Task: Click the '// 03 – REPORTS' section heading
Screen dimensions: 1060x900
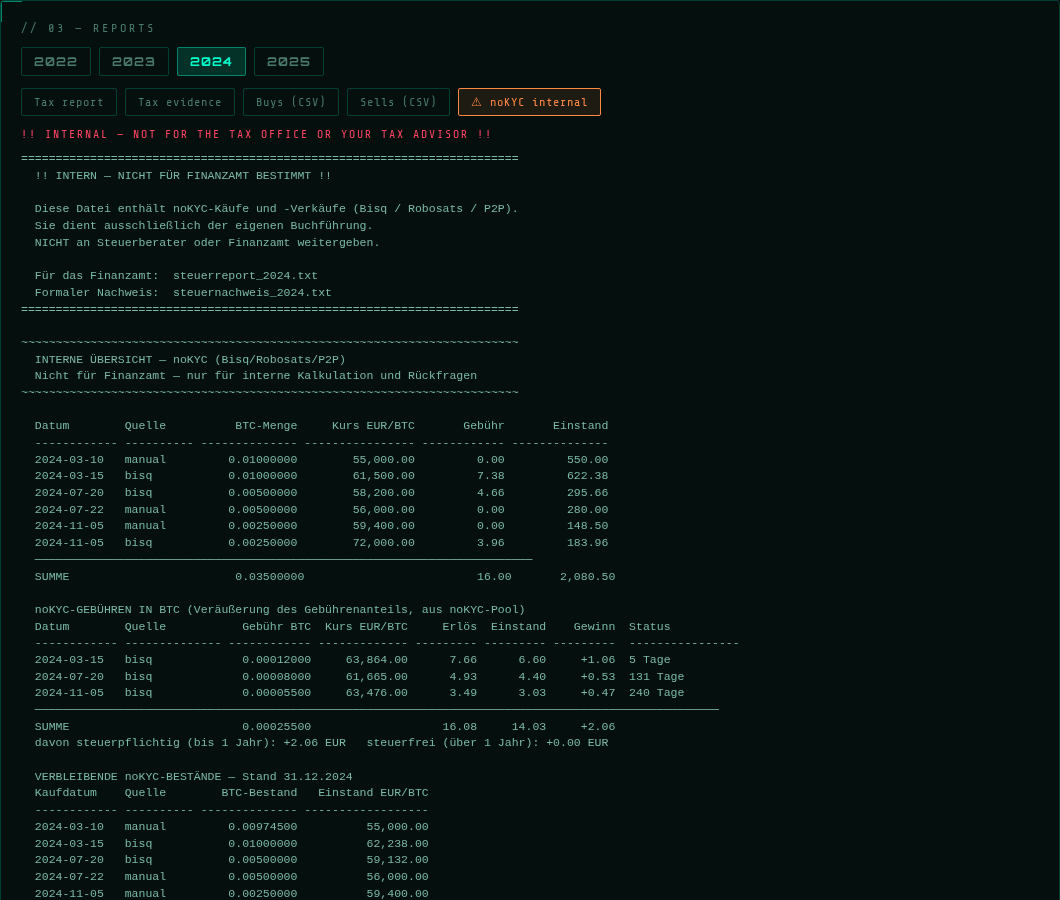Action: point(88,28)
